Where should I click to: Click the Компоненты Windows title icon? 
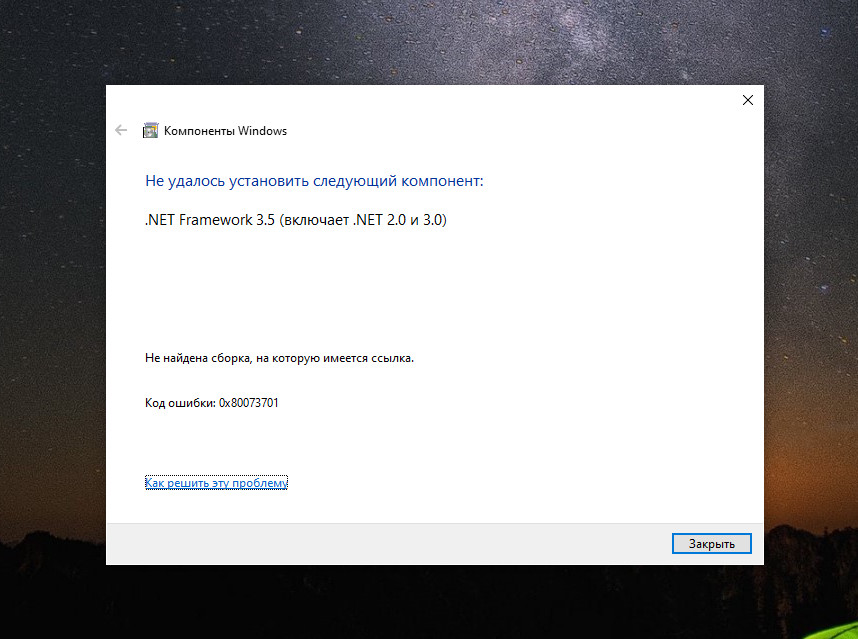click(150, 131)
